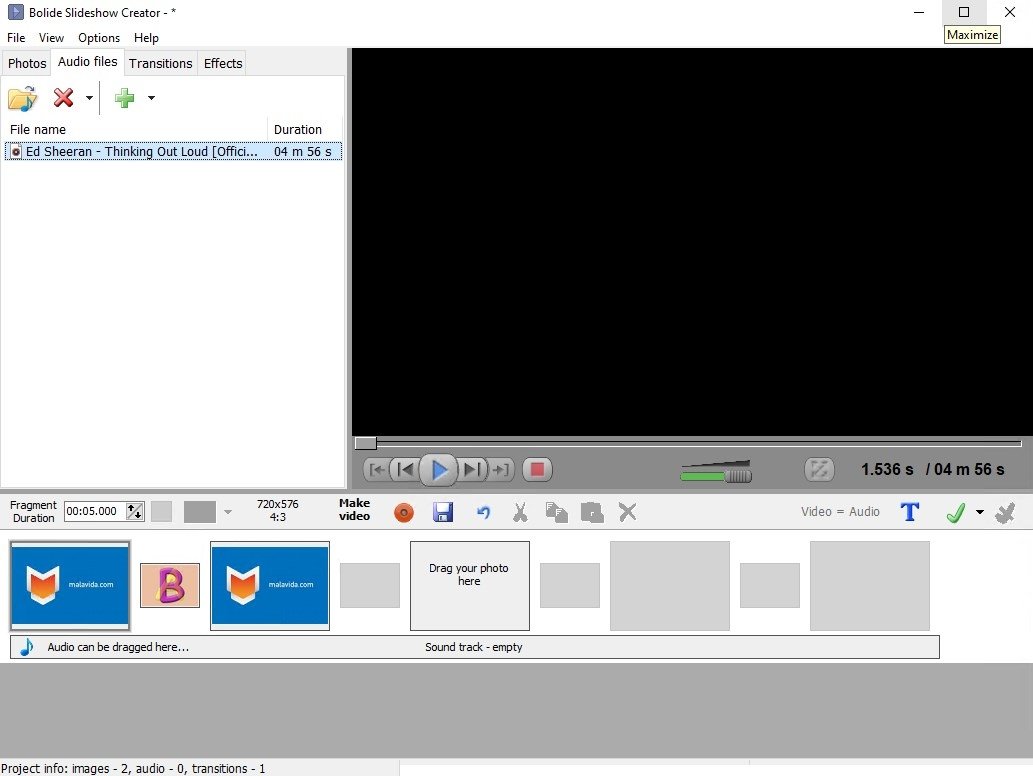Click the preview seek bar handle
Image resolution: width=1033 pixels, height=776 pixels.
(x=366, y=443)
